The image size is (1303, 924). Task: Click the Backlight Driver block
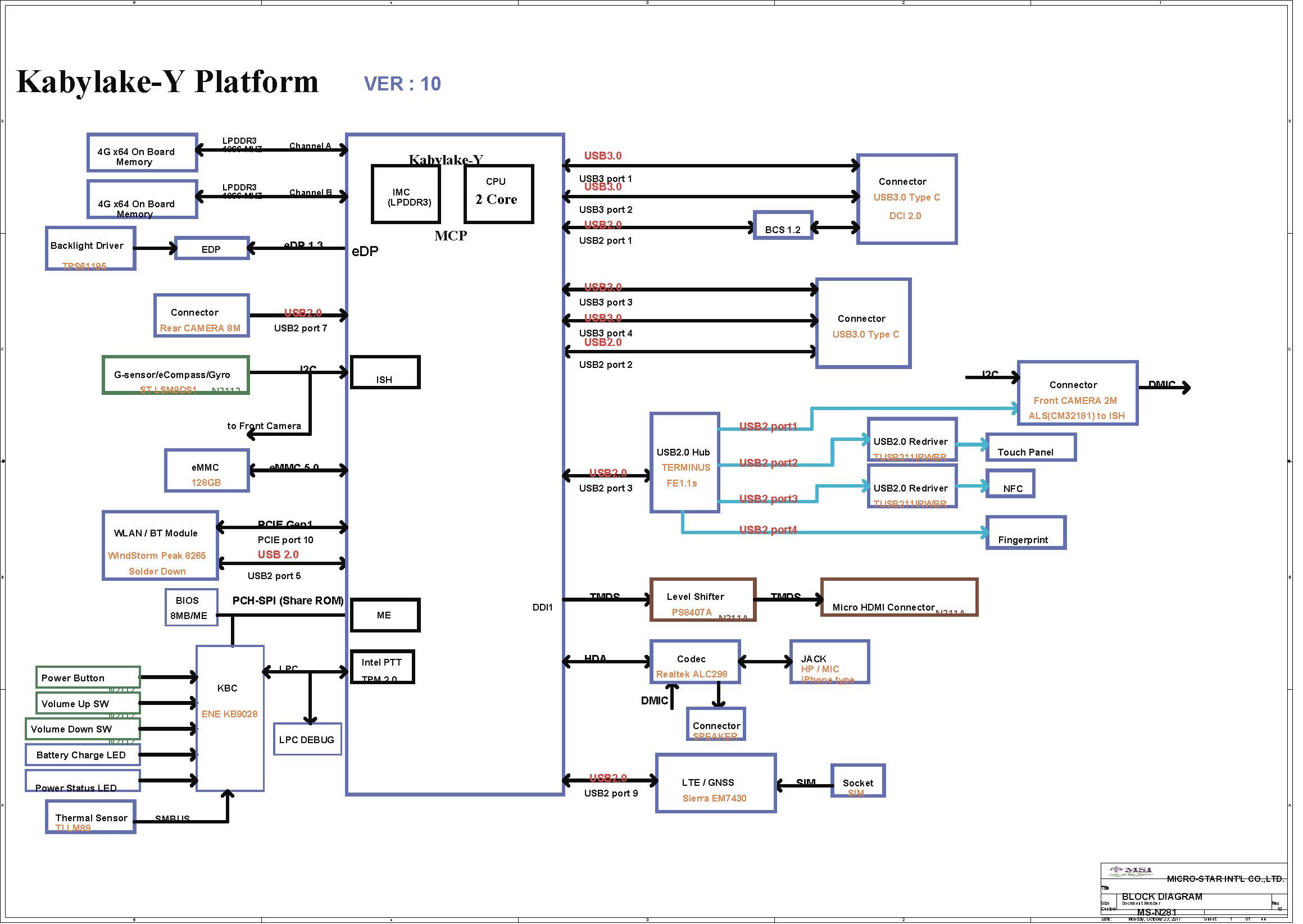90,249
